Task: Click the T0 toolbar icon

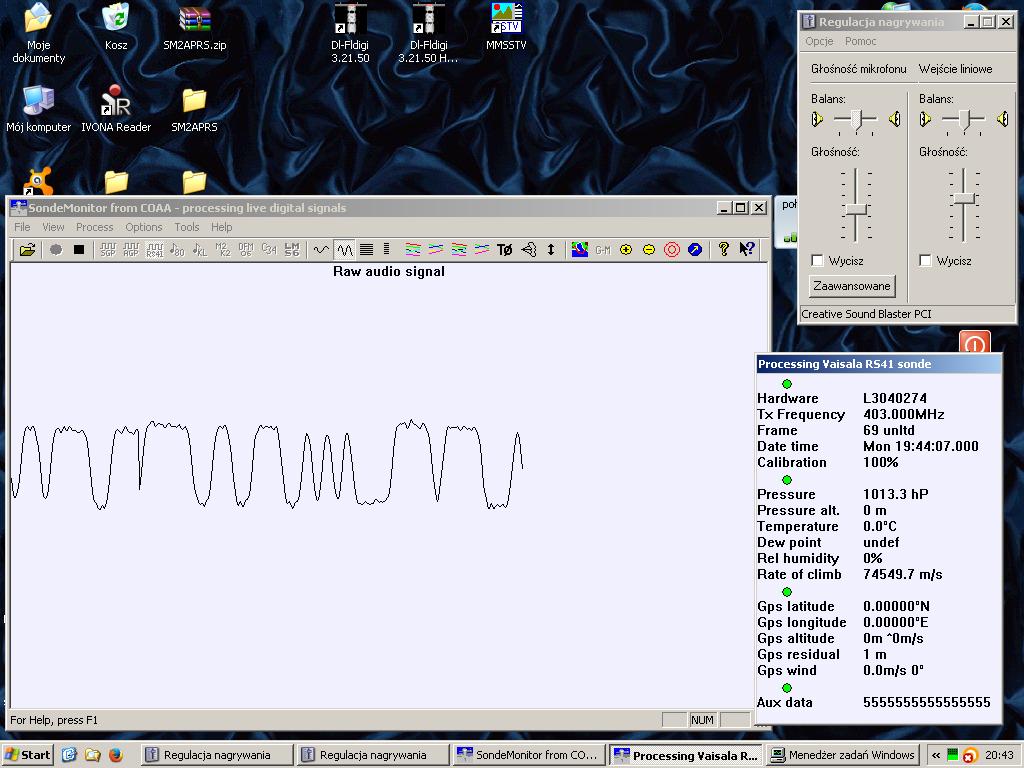Action: point(504,249)
